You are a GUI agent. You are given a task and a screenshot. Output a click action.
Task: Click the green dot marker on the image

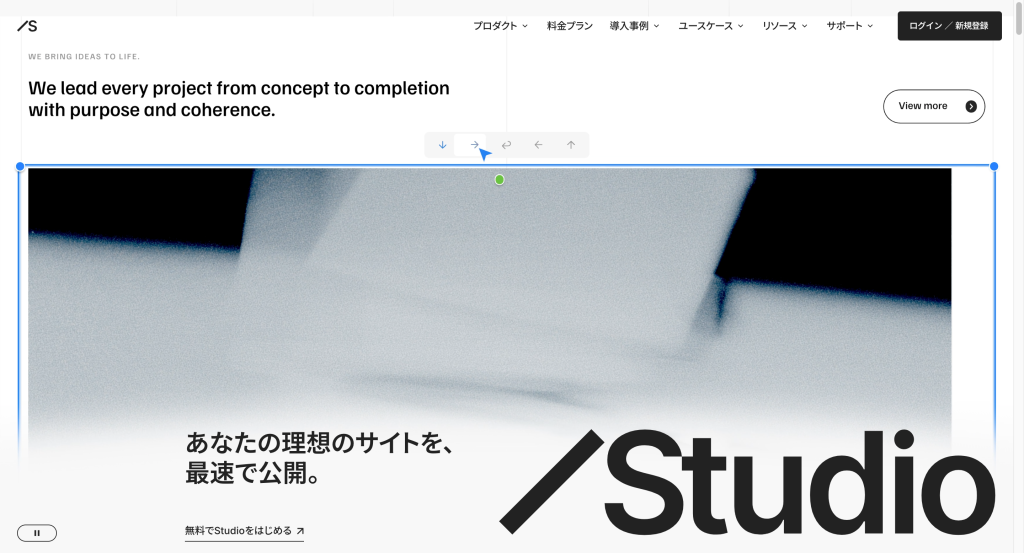pos(500,180)
